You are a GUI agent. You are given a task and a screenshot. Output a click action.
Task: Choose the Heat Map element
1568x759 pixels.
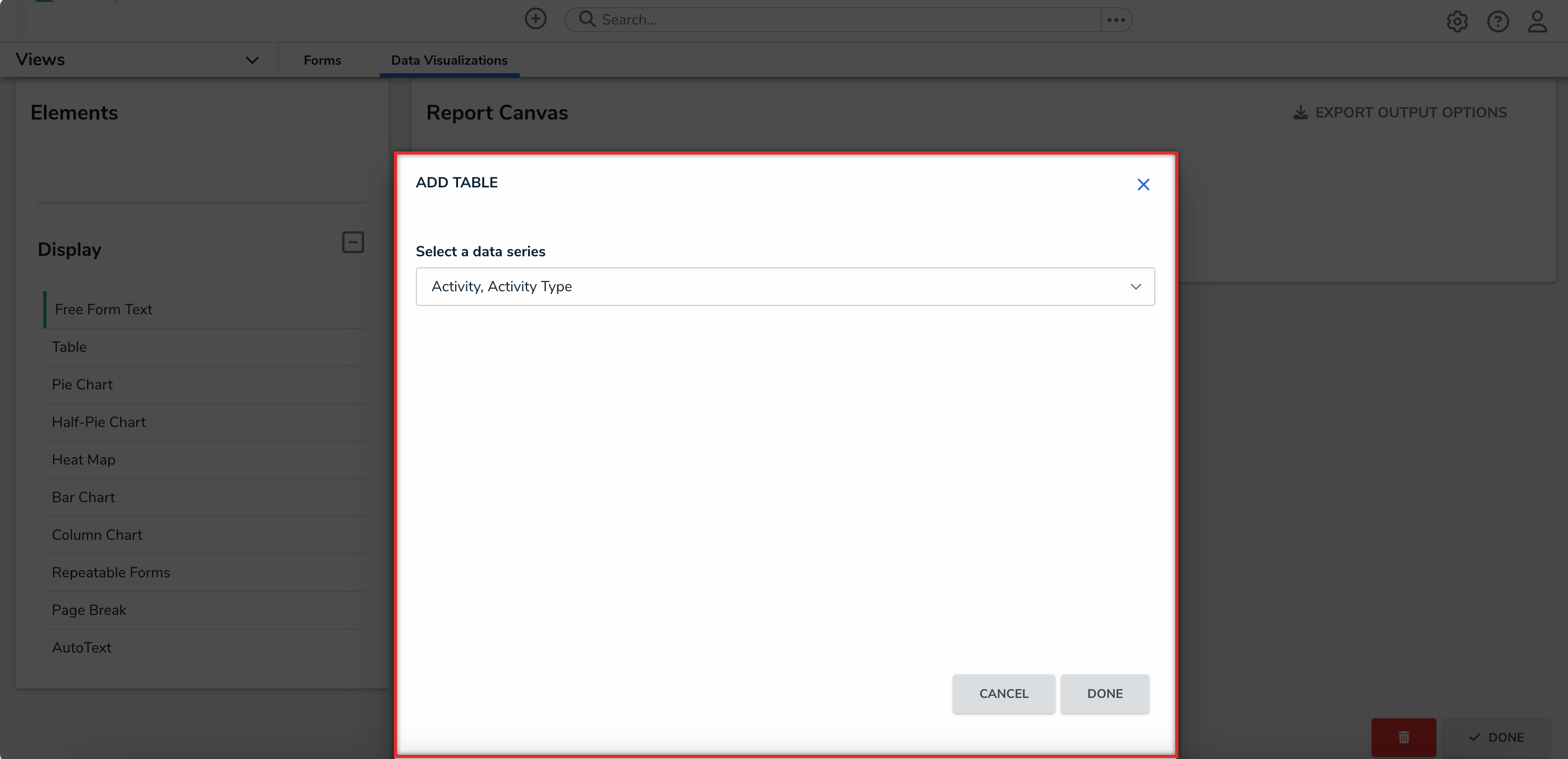point(84,460)
